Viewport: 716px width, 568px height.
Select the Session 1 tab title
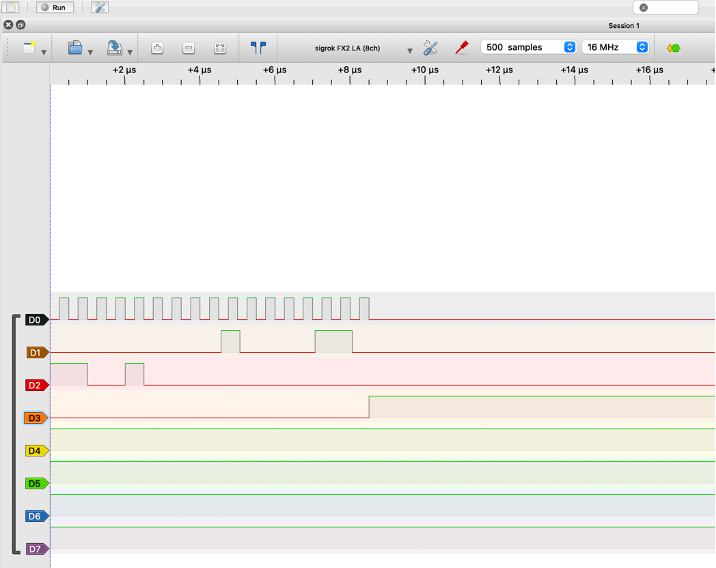click(x=623, y=25)
